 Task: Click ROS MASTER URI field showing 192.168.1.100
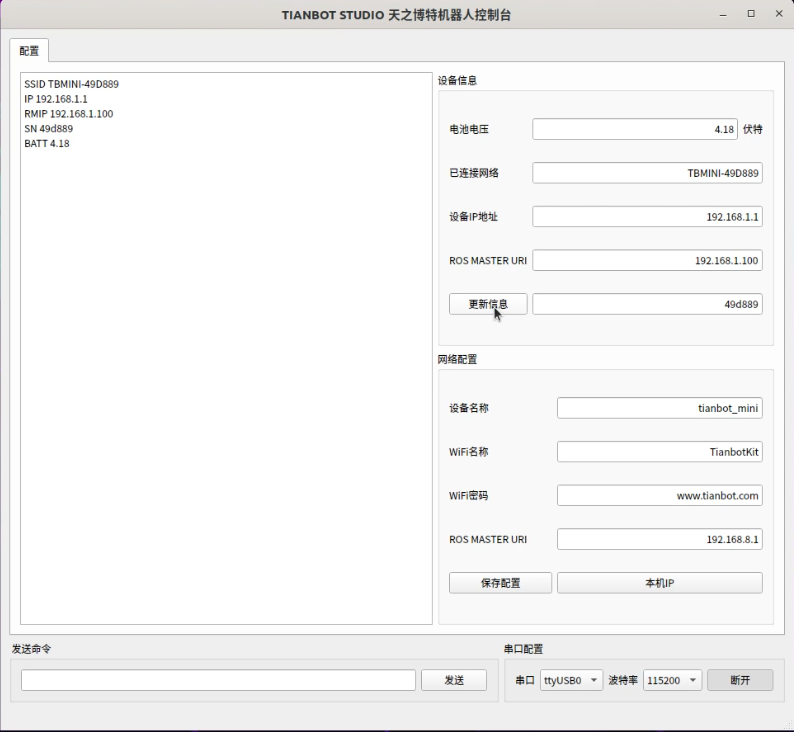click(x=647, y=261)
